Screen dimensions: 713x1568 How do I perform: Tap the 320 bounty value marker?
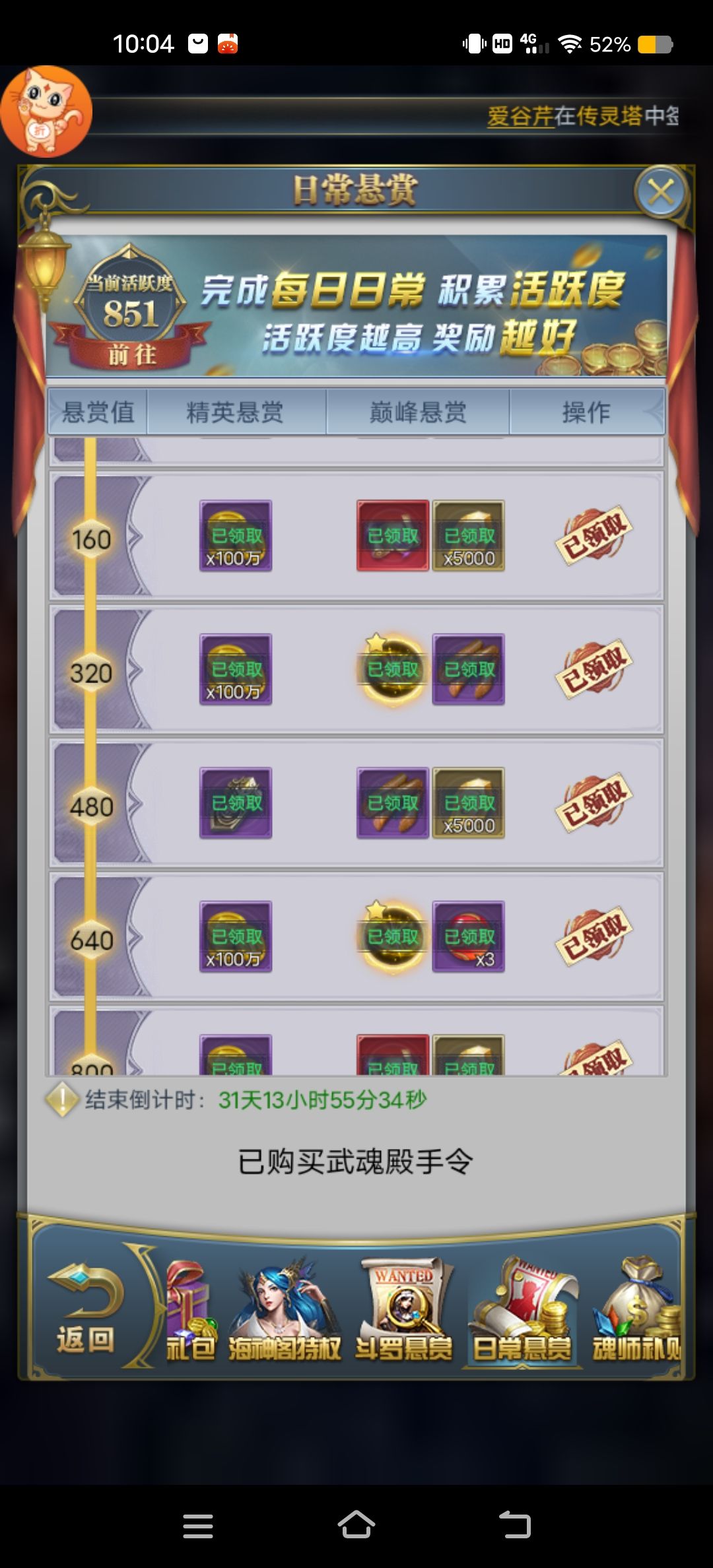(91, 673)
